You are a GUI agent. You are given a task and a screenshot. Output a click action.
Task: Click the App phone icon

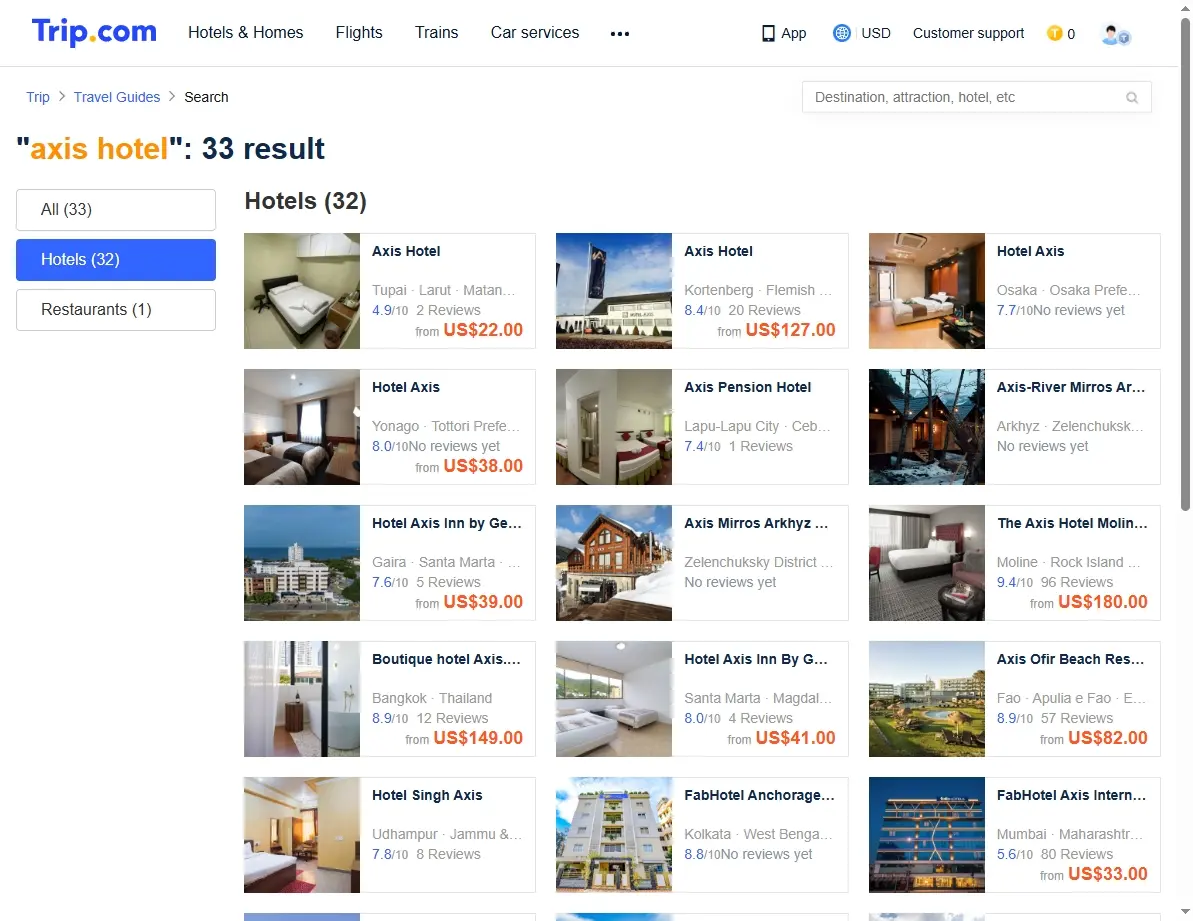point(768,33)
